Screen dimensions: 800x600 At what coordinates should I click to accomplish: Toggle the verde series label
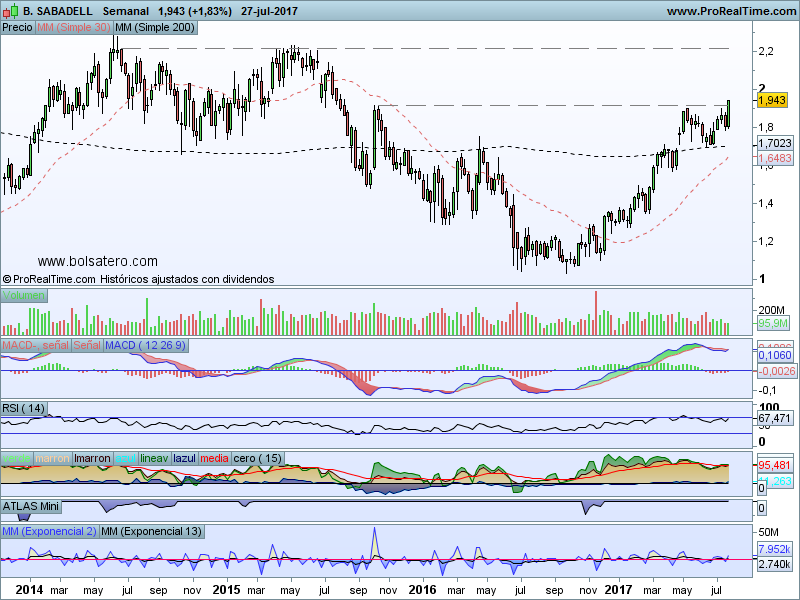point(17,458)
